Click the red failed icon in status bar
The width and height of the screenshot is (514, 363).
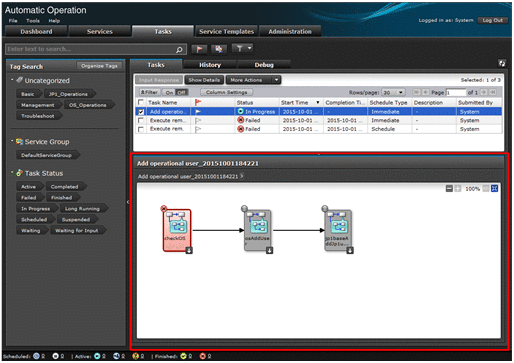202,356
